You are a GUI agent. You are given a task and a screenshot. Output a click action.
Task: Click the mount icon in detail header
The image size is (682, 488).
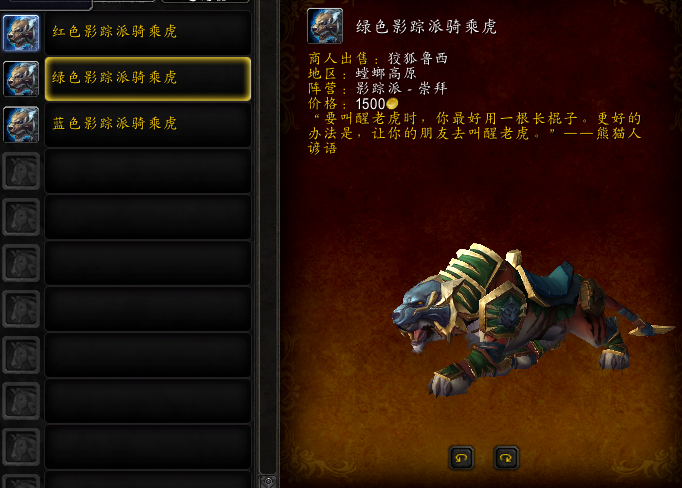(325, 26)
